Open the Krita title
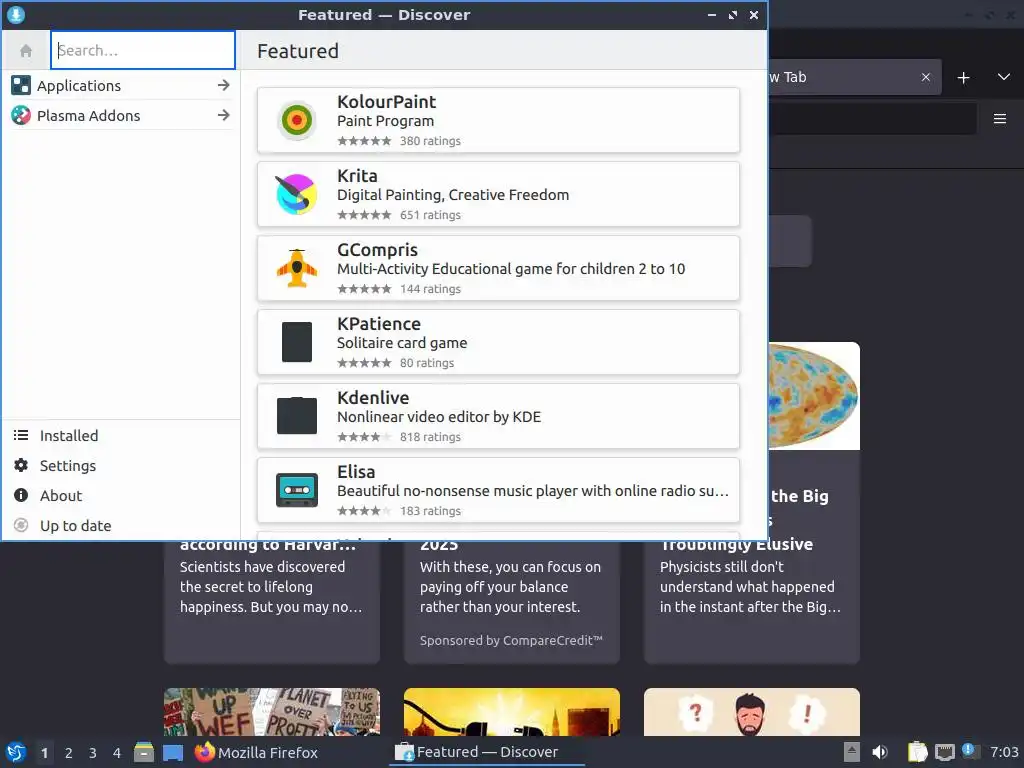The height and width of the screenshot is (768, 1024). [x=357, y=176]
